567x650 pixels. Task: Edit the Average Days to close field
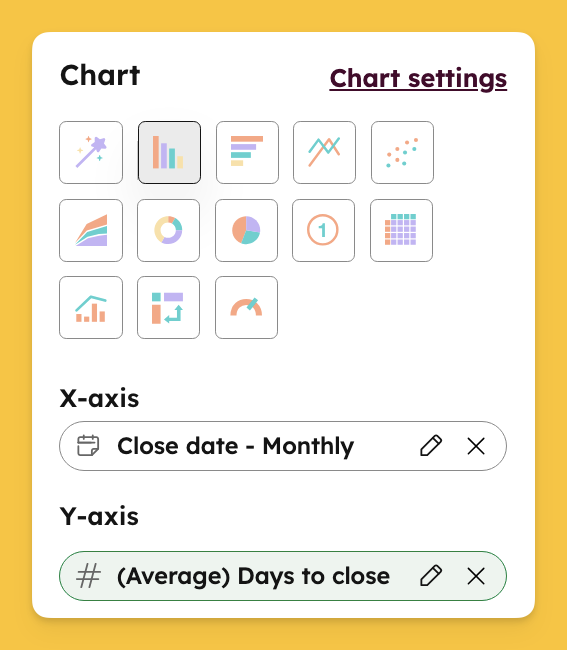431,576
